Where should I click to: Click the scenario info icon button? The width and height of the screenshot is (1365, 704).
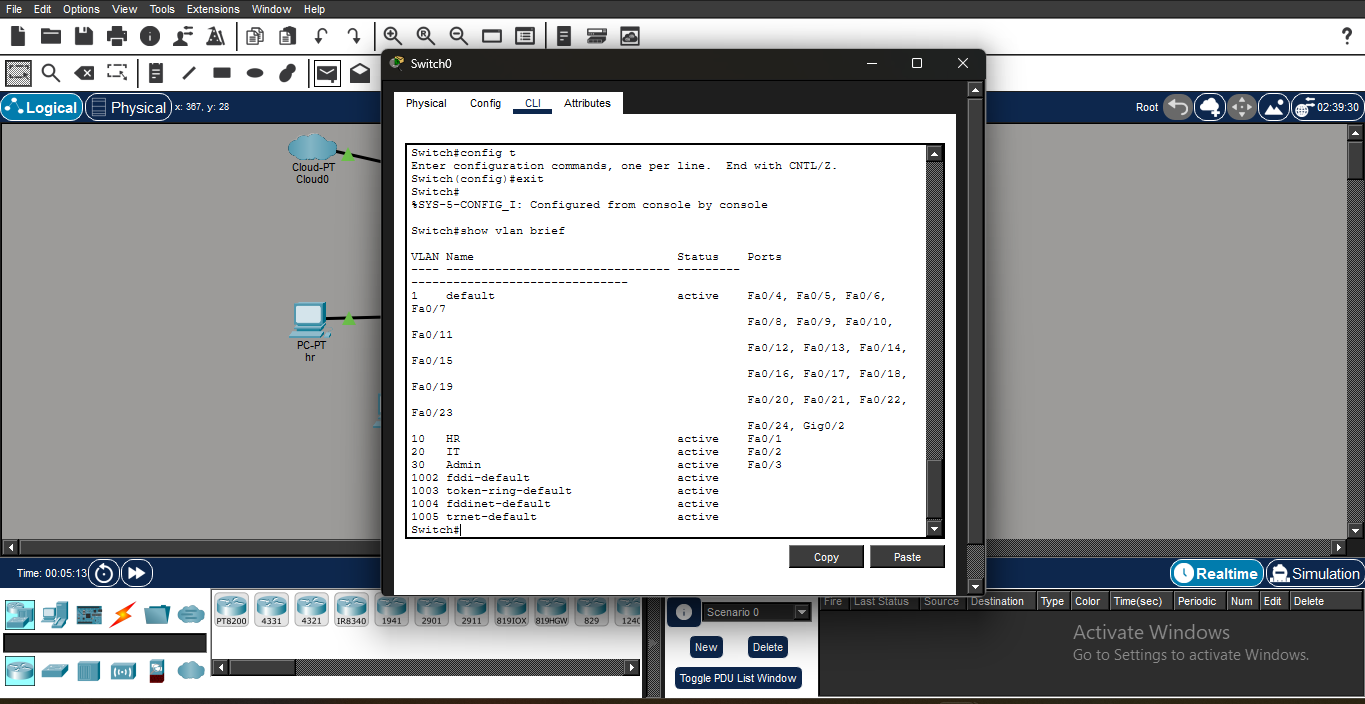click(x=683, y=612)
